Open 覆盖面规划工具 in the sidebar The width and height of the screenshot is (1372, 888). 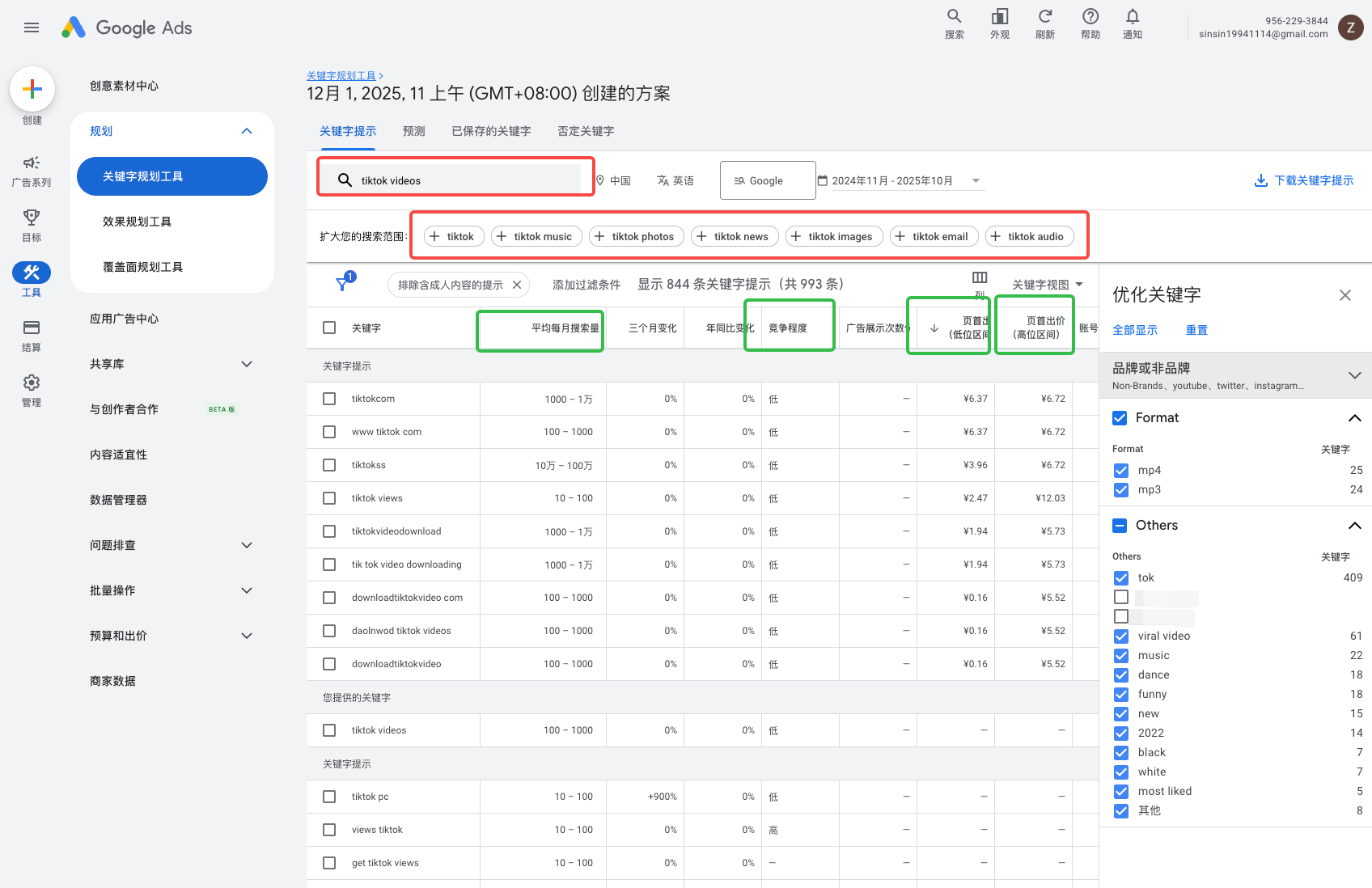(x=142, y=267)
